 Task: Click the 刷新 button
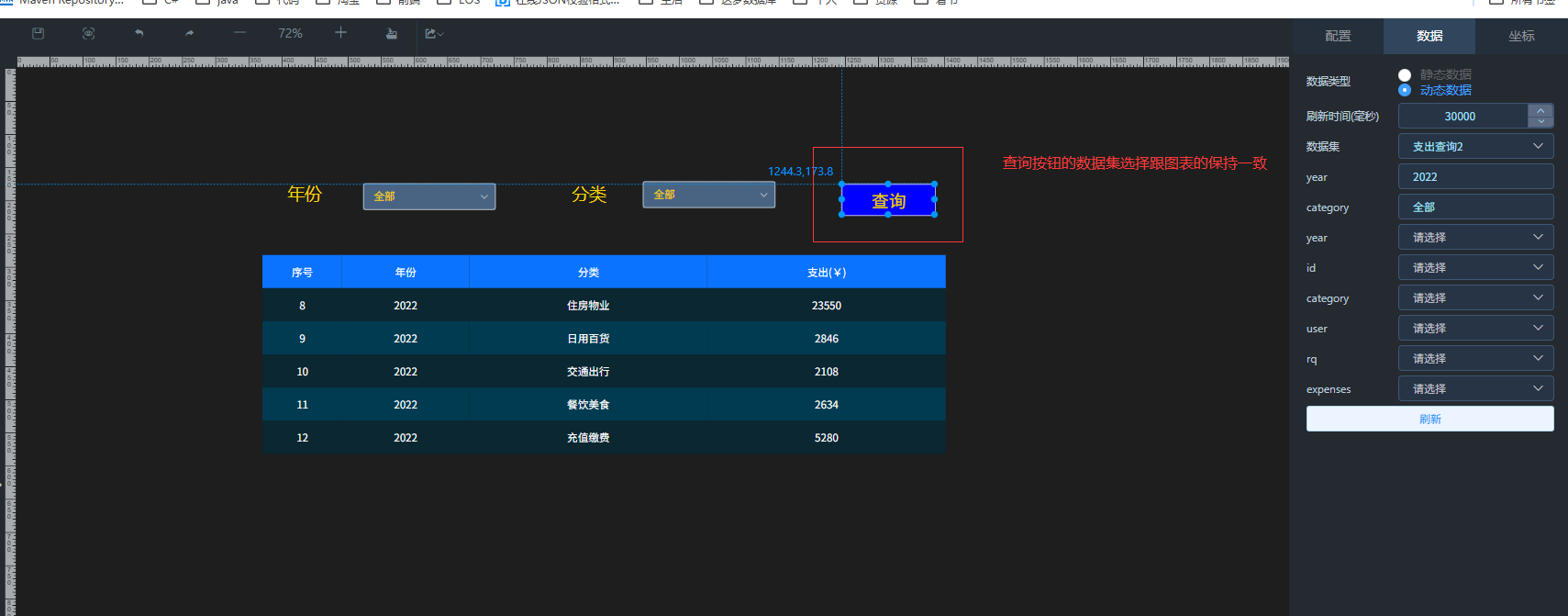click(x=1429, y=419)
